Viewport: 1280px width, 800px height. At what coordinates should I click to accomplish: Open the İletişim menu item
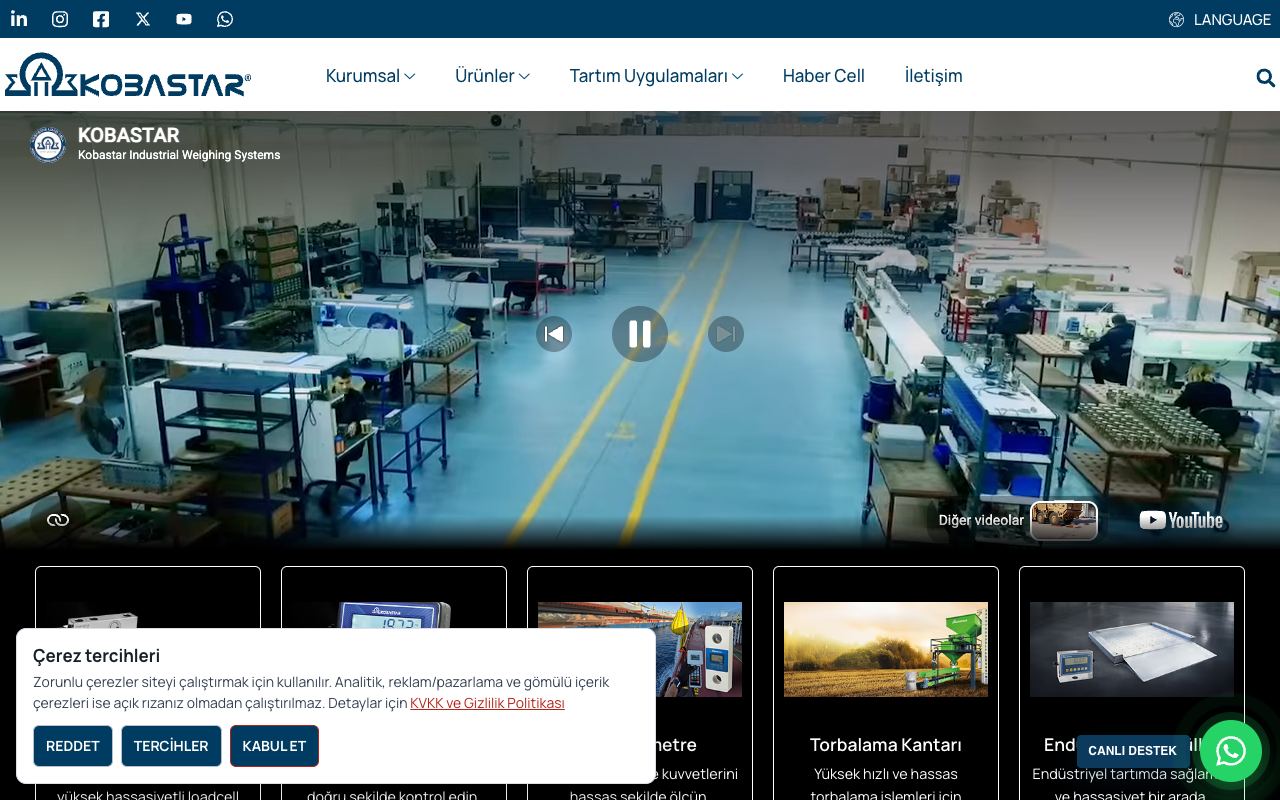point(934,76)
